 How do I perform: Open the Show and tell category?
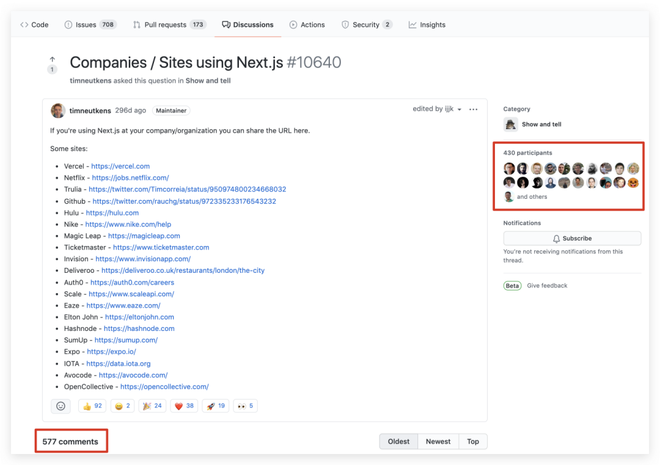(x=541, y=125)
